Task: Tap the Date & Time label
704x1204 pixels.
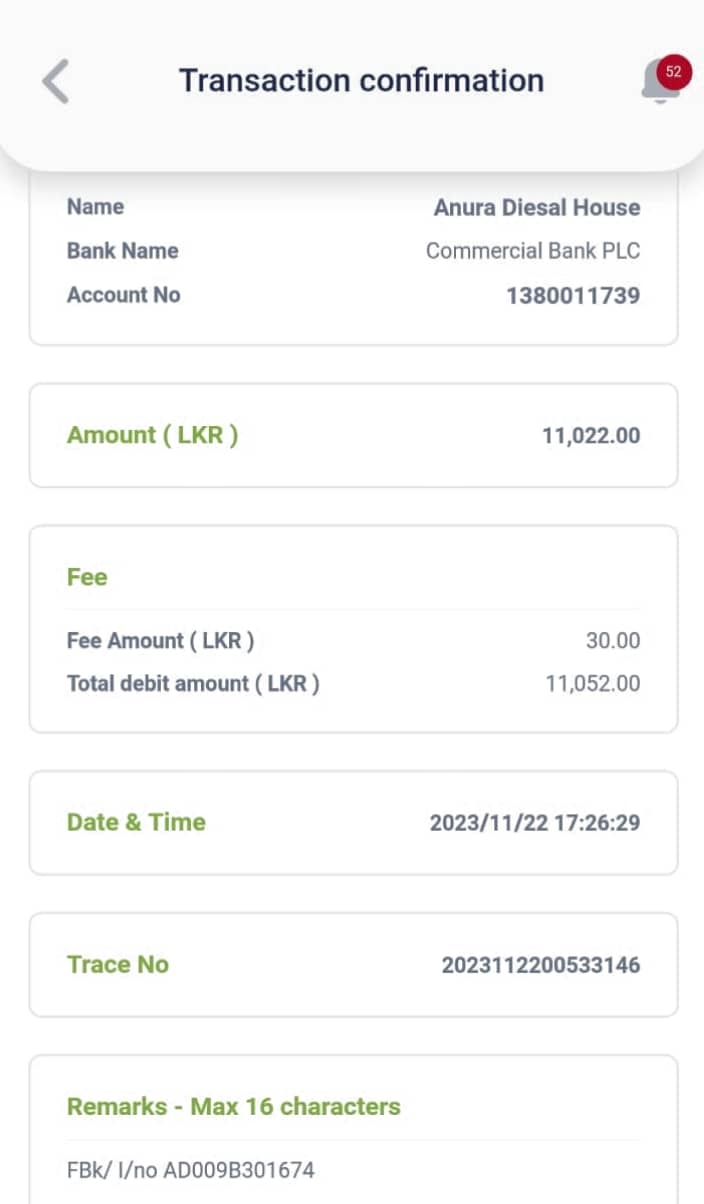Action: pyautogui.click(x=136, y=822)
